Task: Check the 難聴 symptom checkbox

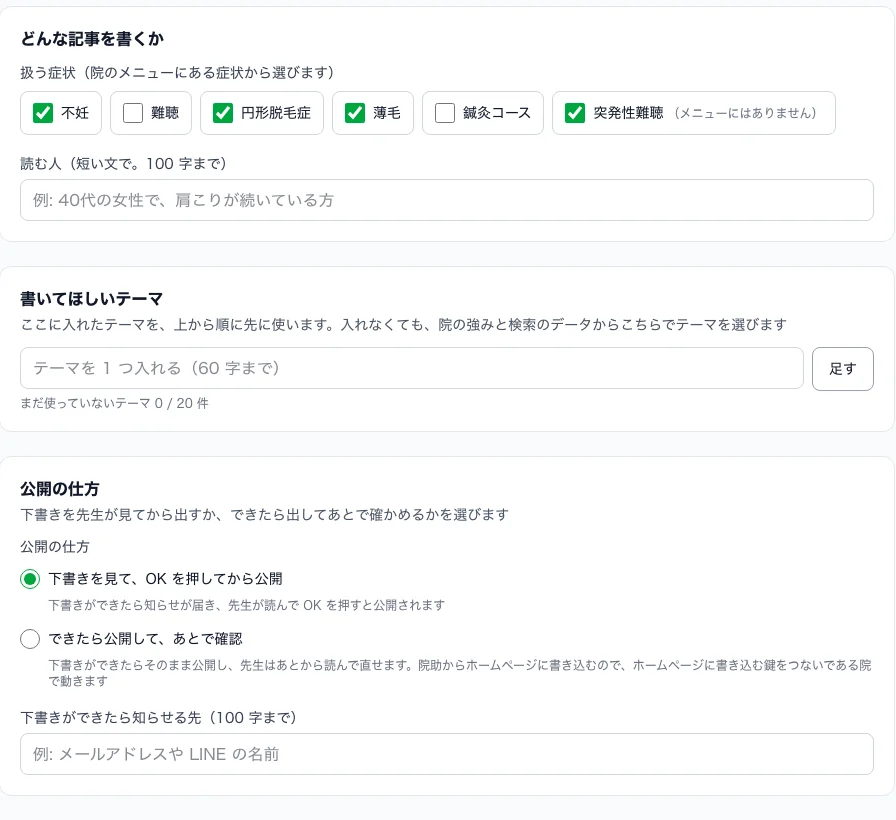Action: (x=133, y=113)
